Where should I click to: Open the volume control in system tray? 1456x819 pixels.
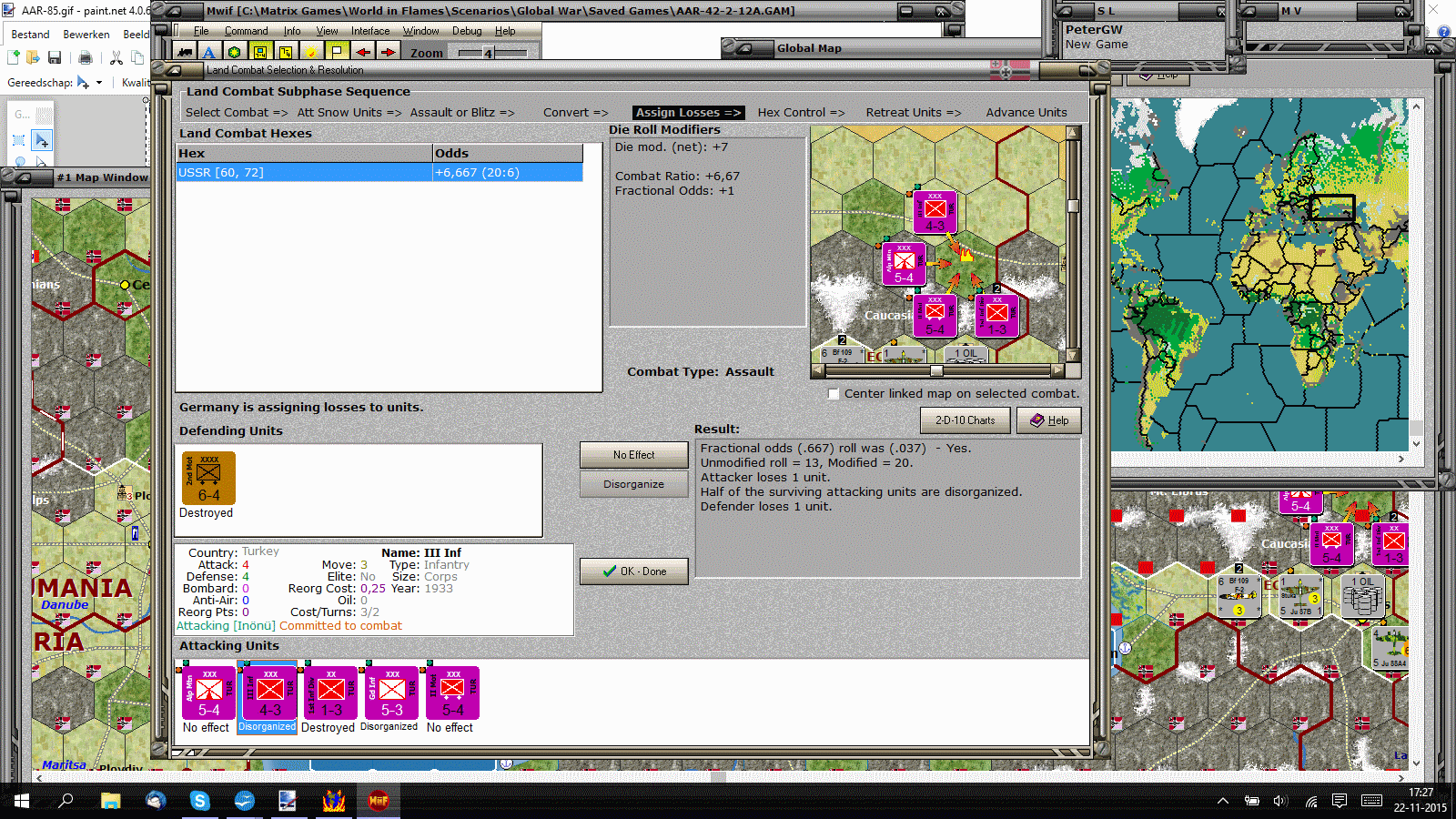click(x=1280, y=801)
